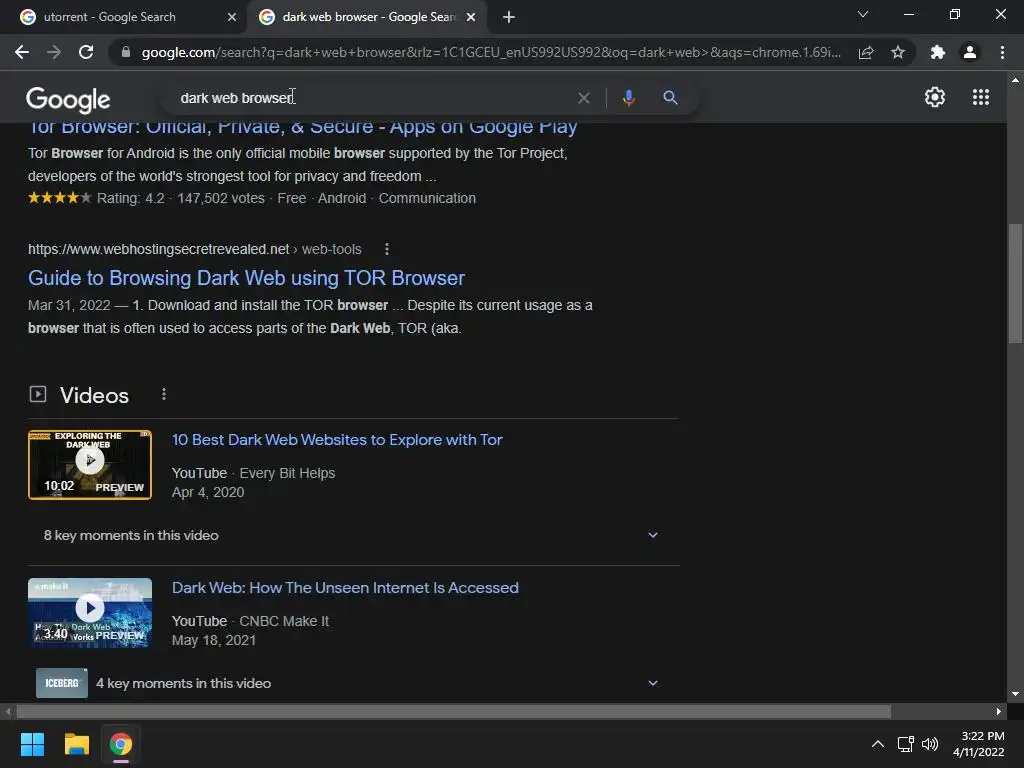
Task: Clear the search box with the X icon
Action: (x=584, y=98)
